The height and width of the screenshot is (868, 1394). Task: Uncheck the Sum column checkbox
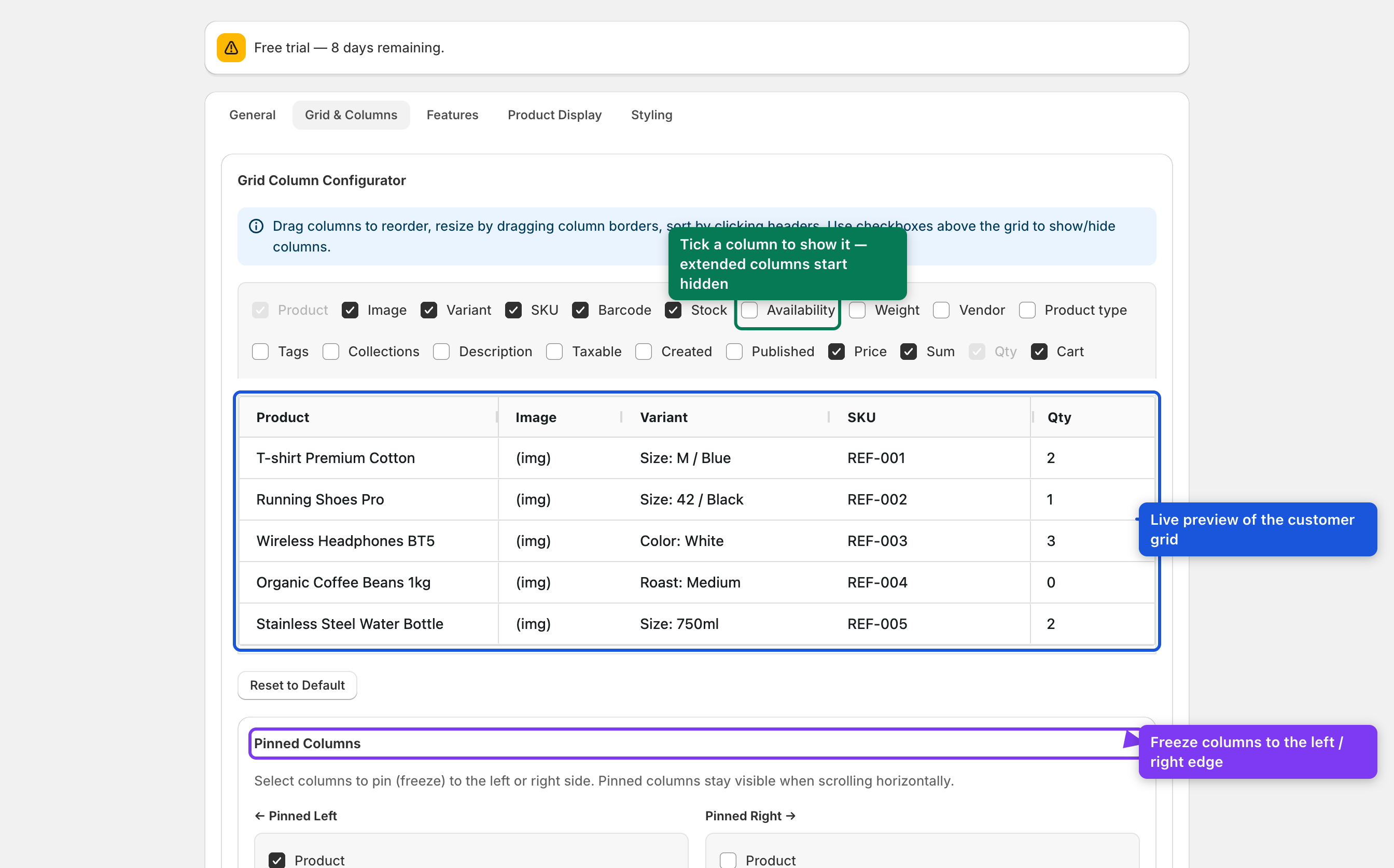(909, 352)
